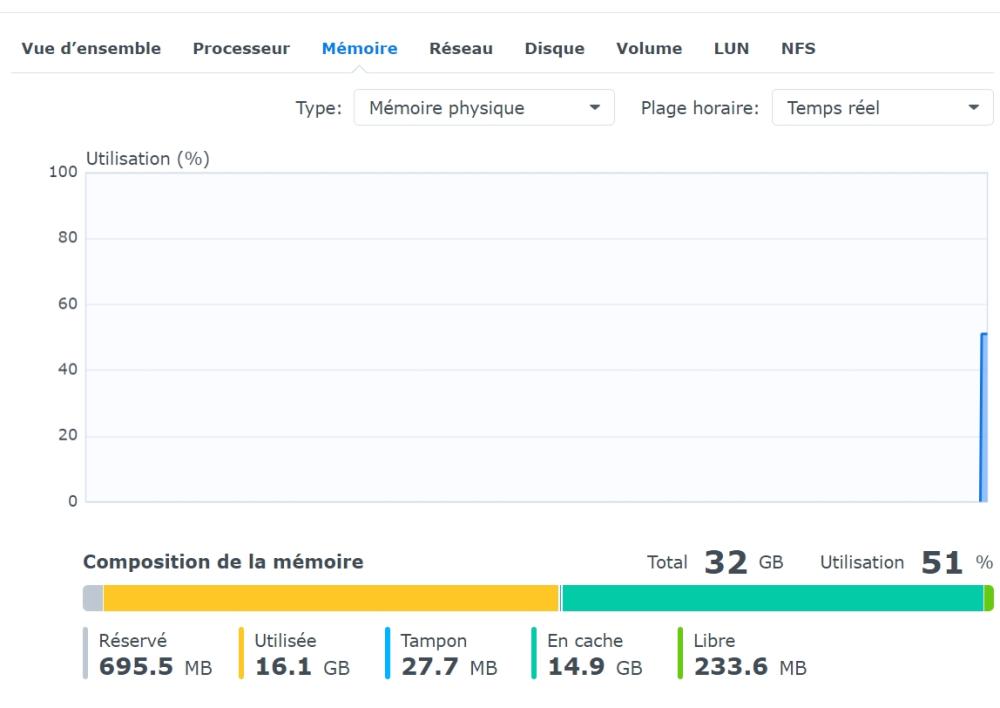Click the gray Réservé bar segment
Viewport: 1000px width, 708px height.
click(x=93, y=598)
